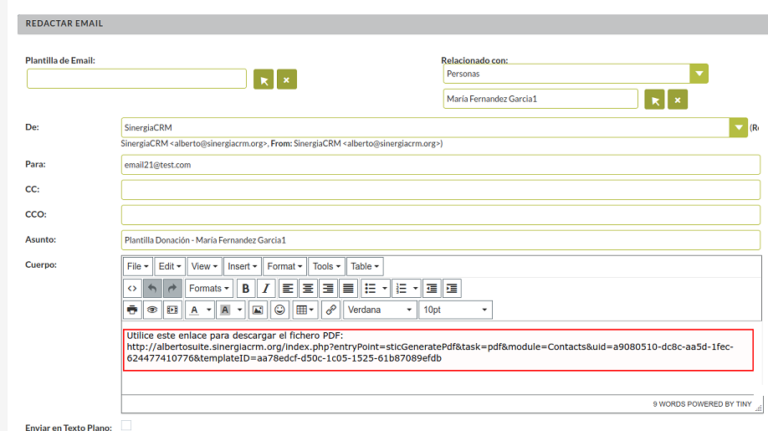Decrease the indent
Viewport: 768px width, 431px height.
click(x=432, y=288)
